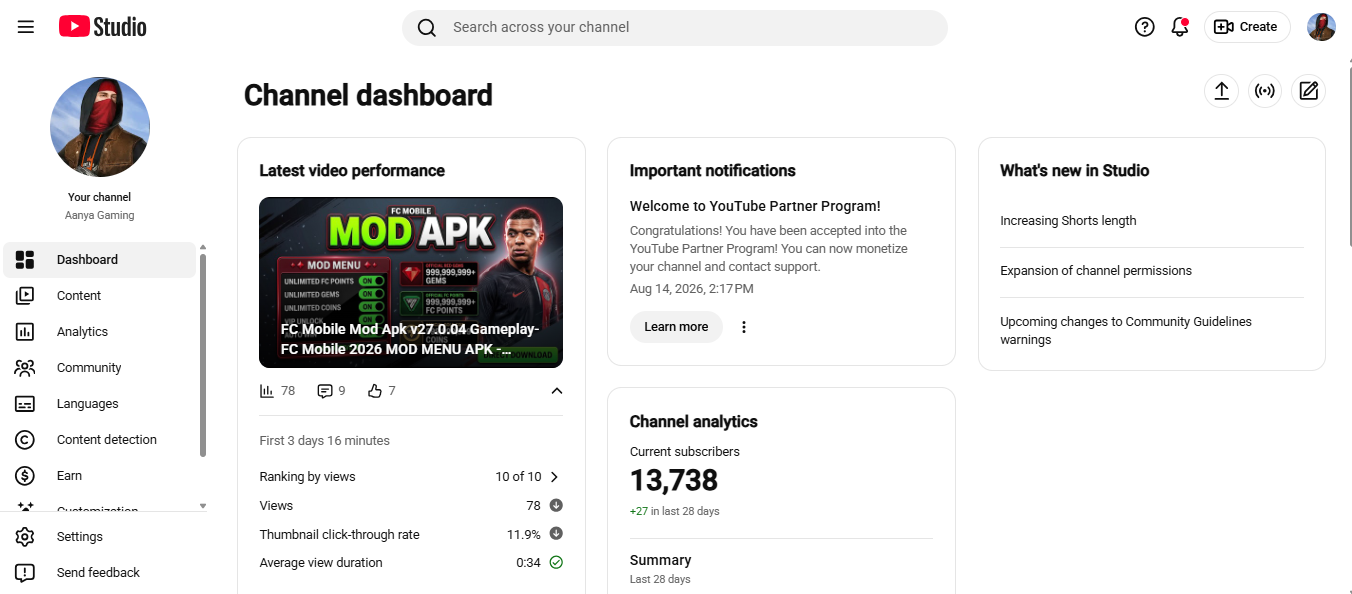Click the video likes thumbs-up icon
The height and width of the screenshot is (594, 1352).
pyautogui.click(x=375, y=391)
